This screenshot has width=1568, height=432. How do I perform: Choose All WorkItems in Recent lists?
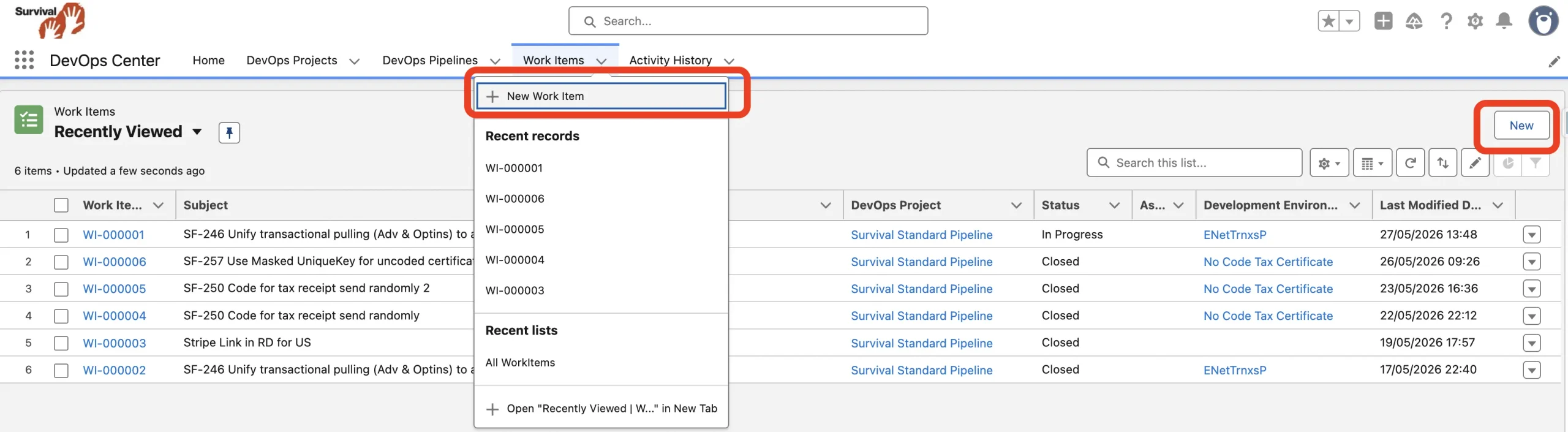(601, 362)
